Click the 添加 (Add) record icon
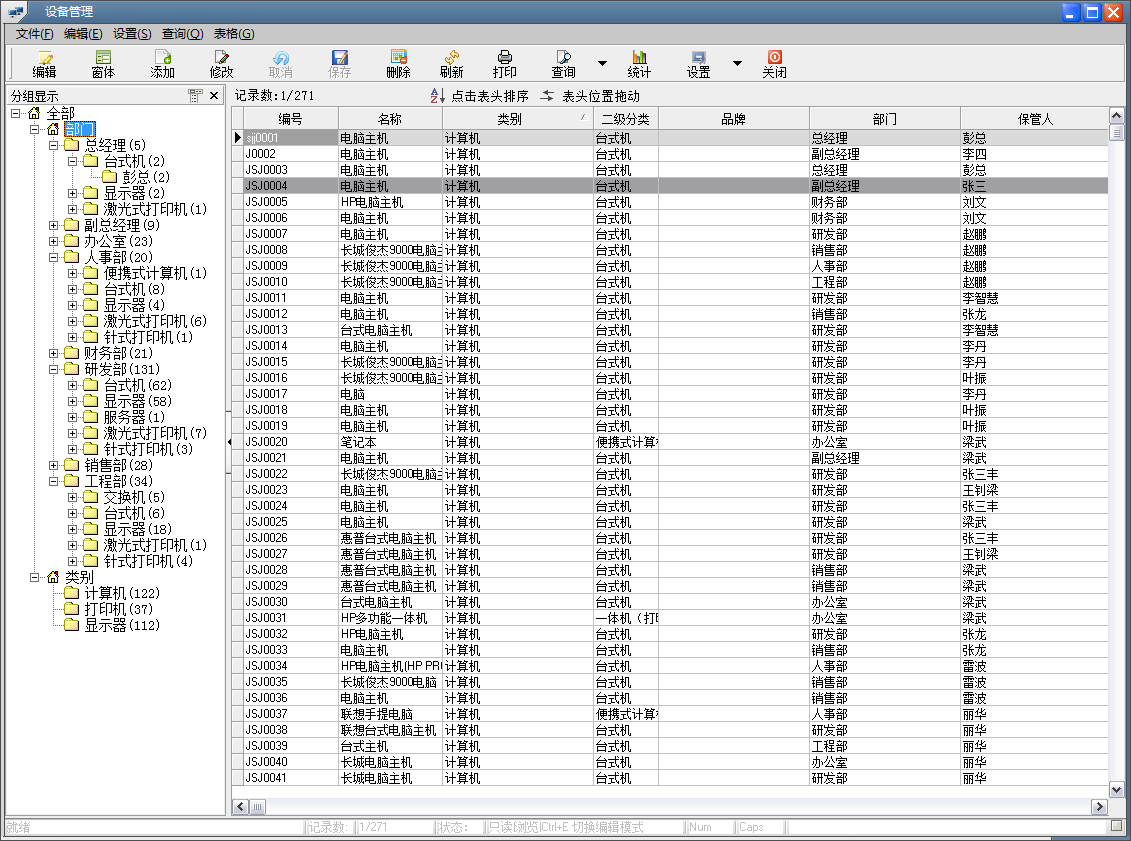Image resolution: width=1131 pixels, height=841 pixels. click(162, 58)
